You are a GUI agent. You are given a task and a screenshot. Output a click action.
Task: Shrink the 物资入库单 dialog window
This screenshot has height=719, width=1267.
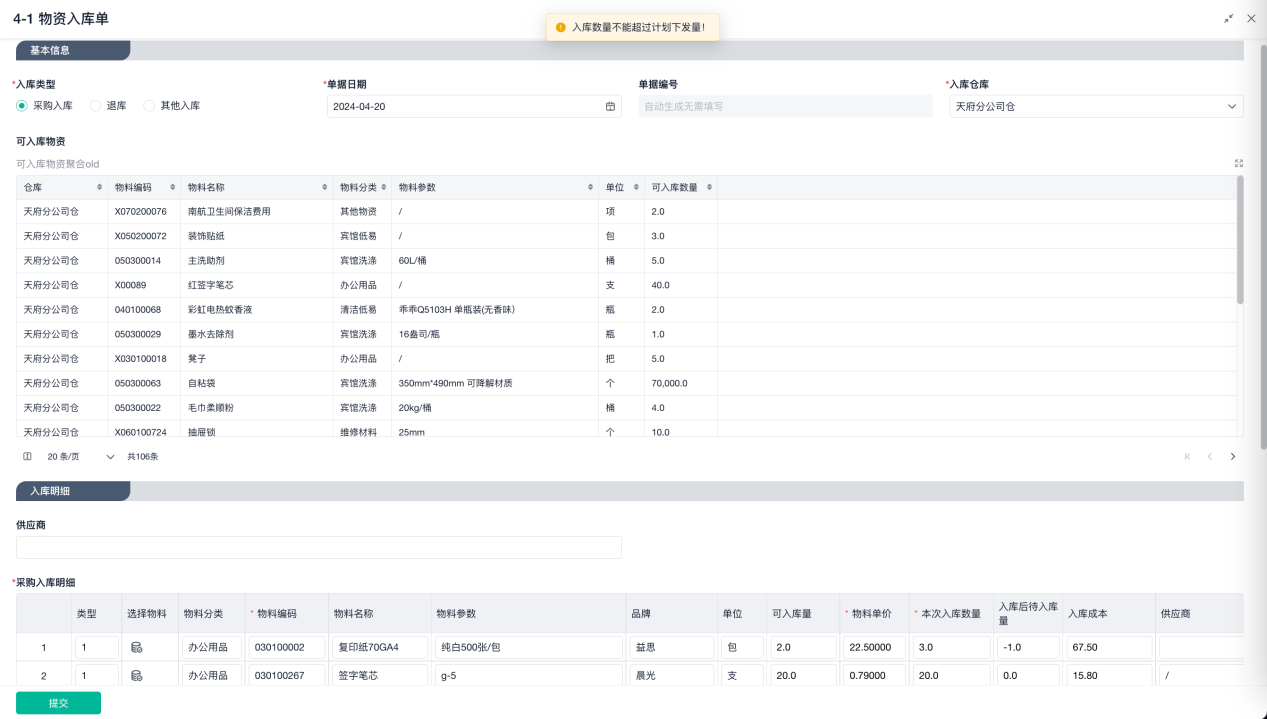[1228, 18]
